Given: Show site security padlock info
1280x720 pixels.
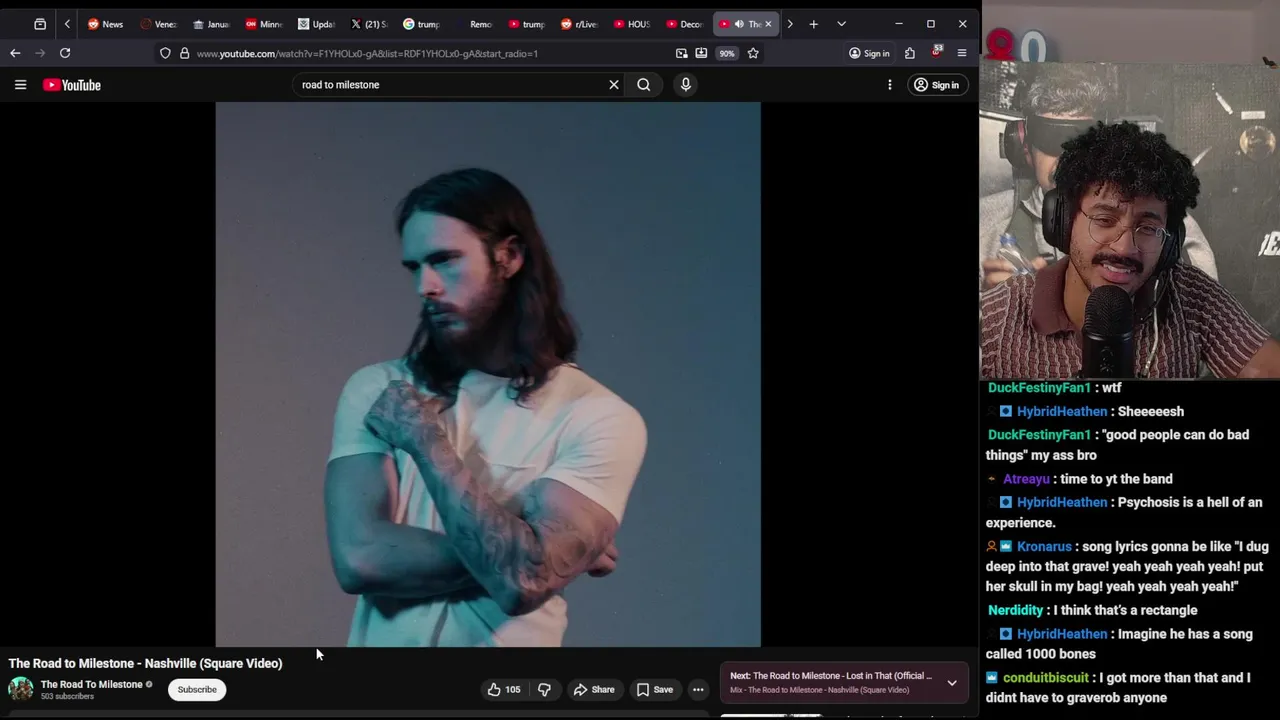Looking at the screenshot, I should point(185,53).
